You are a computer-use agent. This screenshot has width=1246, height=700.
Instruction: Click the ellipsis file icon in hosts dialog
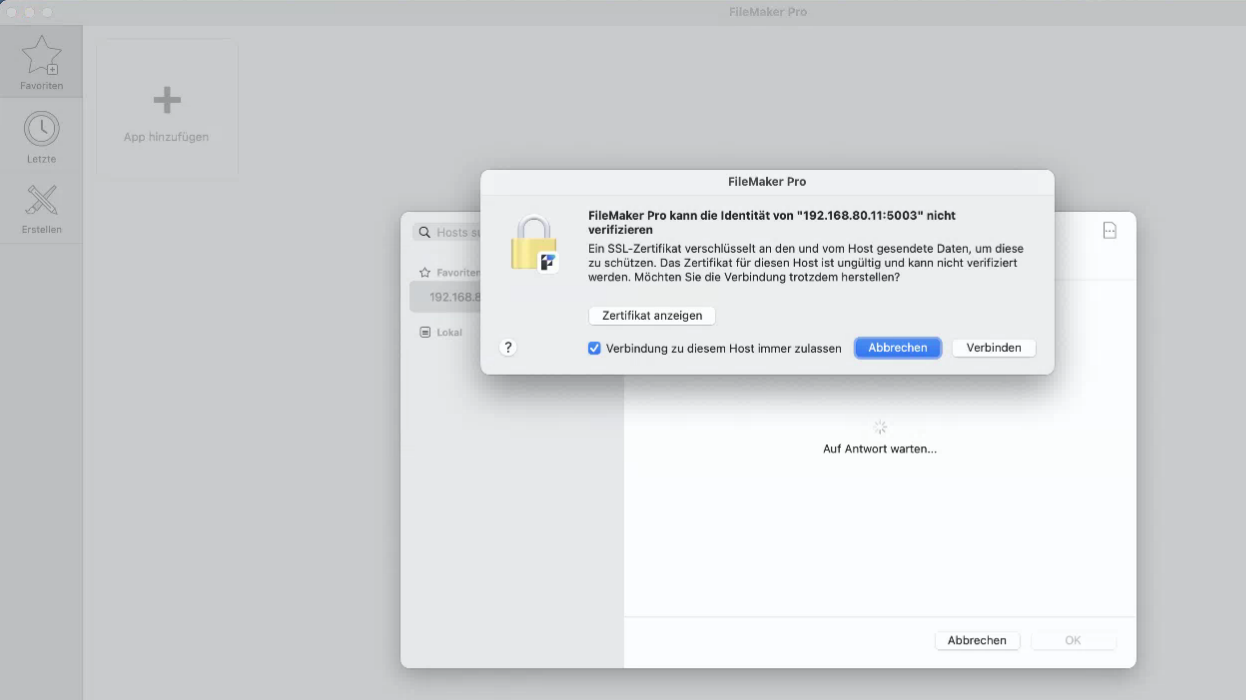[1109, 230]
